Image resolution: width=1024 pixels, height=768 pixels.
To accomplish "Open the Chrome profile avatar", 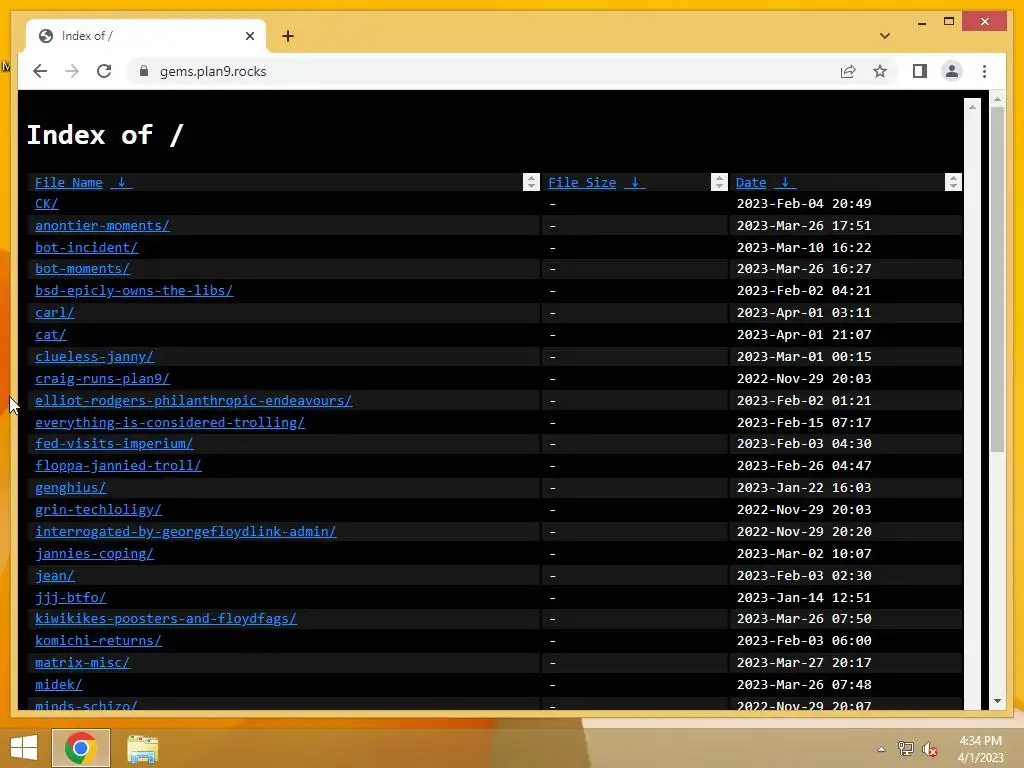I will click(x=952, y=71).
